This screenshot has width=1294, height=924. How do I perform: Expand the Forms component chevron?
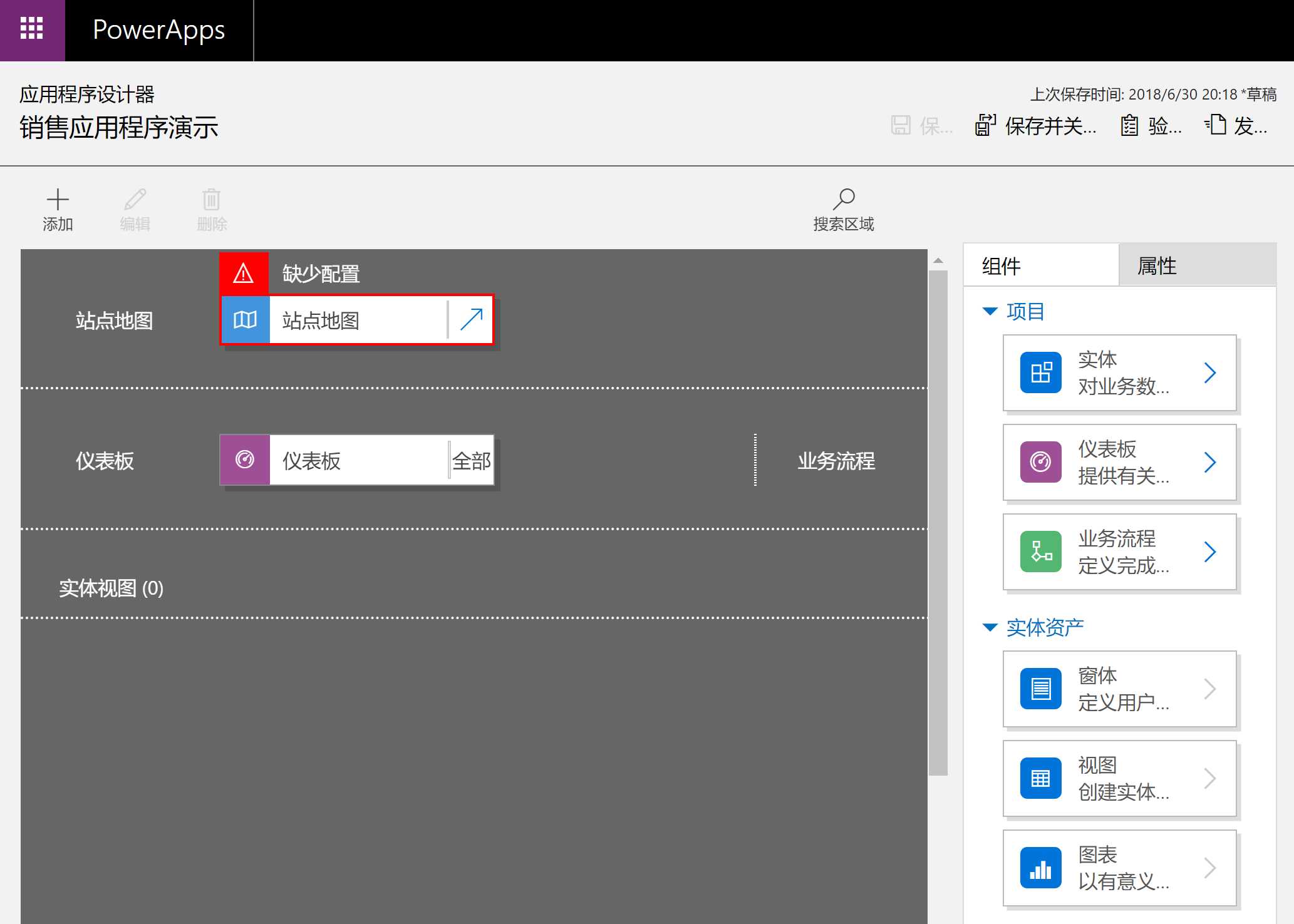(1210, 689)
